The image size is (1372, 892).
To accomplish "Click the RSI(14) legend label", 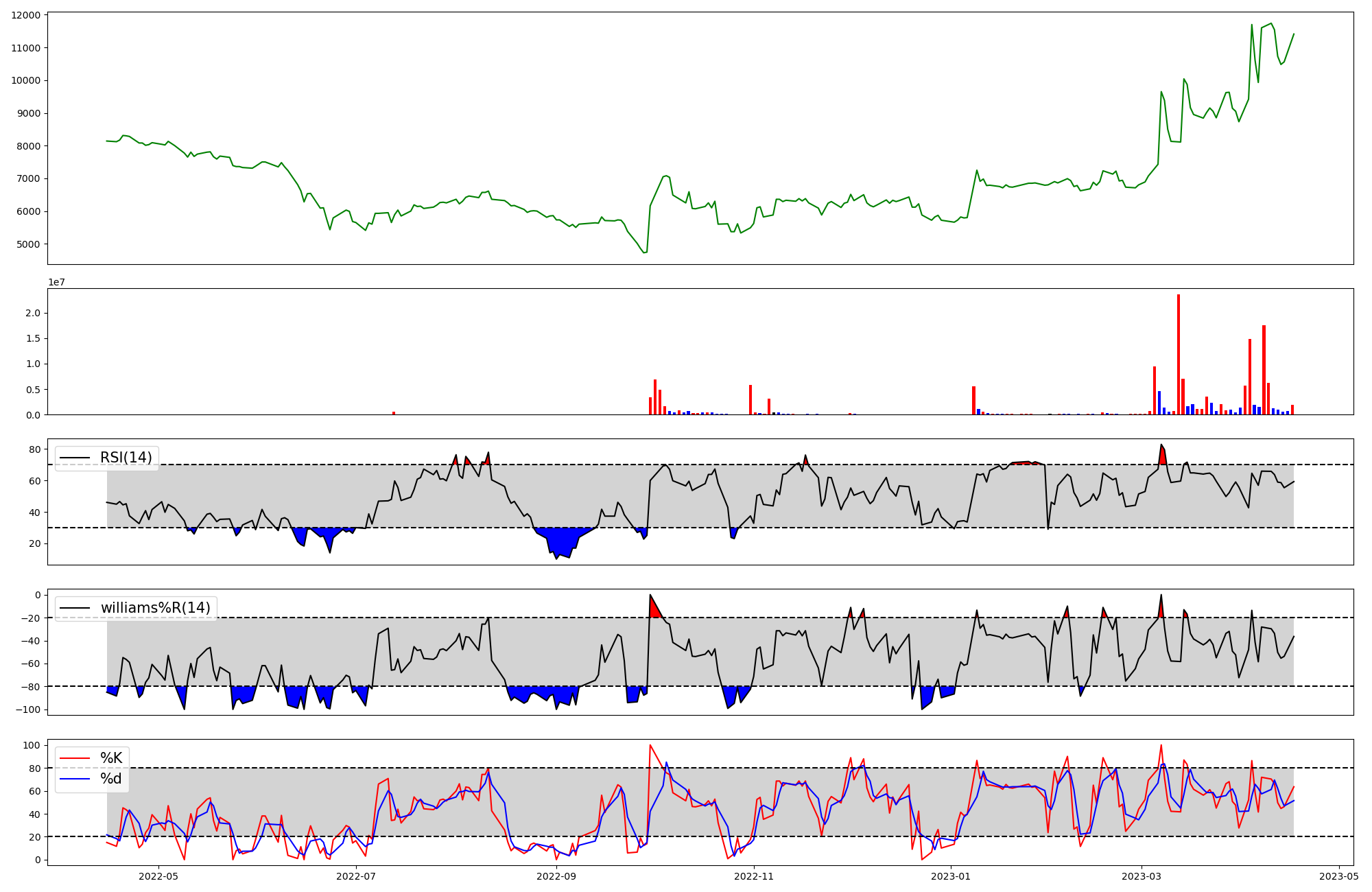I will point(126,458).
